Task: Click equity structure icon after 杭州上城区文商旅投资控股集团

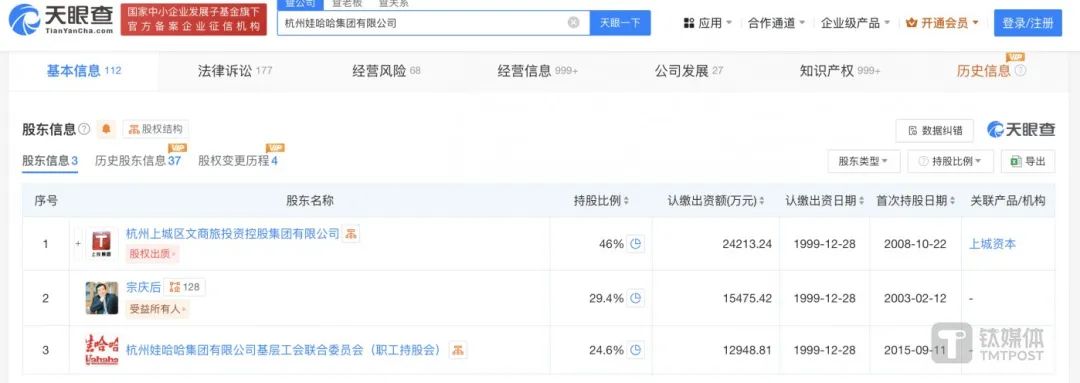Action: click(x=351, y=234)
